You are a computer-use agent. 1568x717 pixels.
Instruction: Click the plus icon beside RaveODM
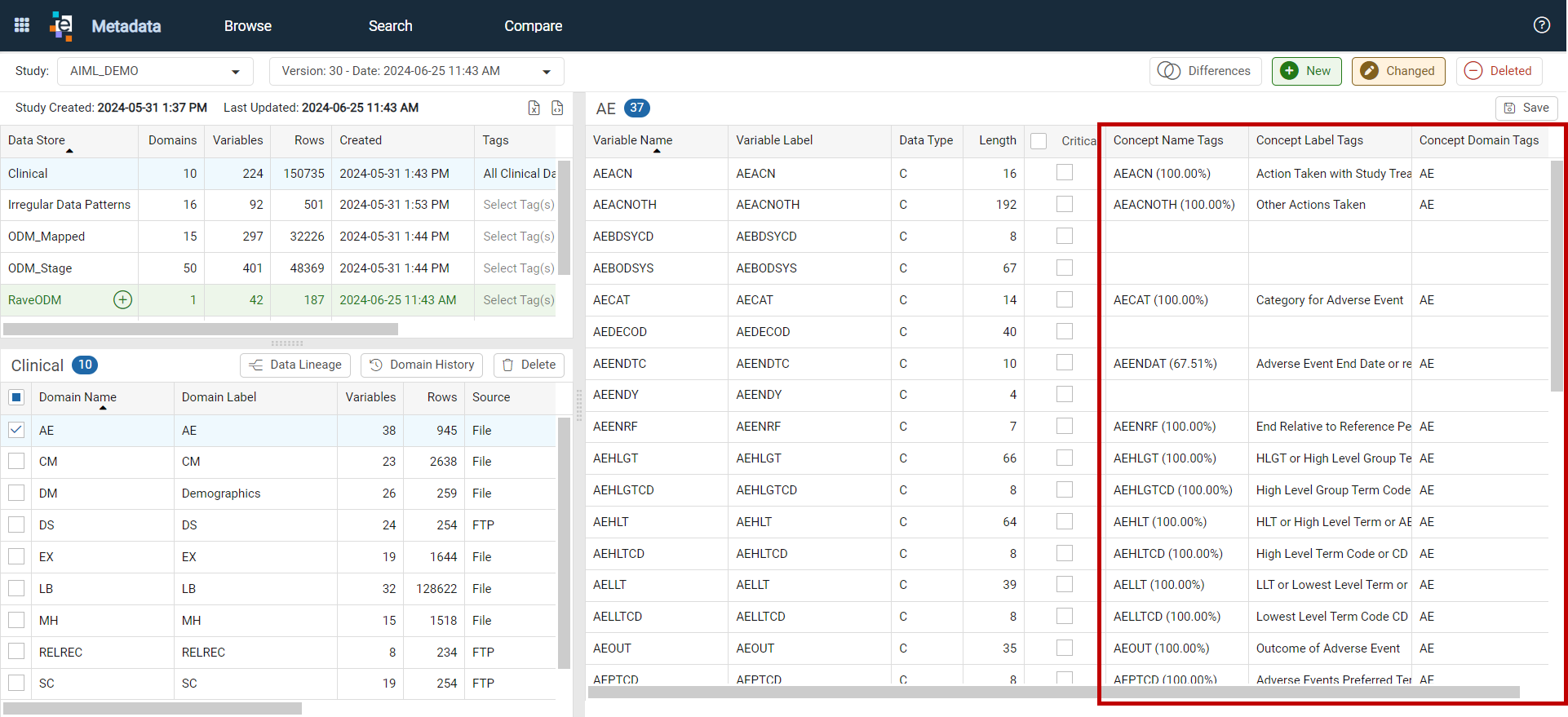click(x=122, y=299)
